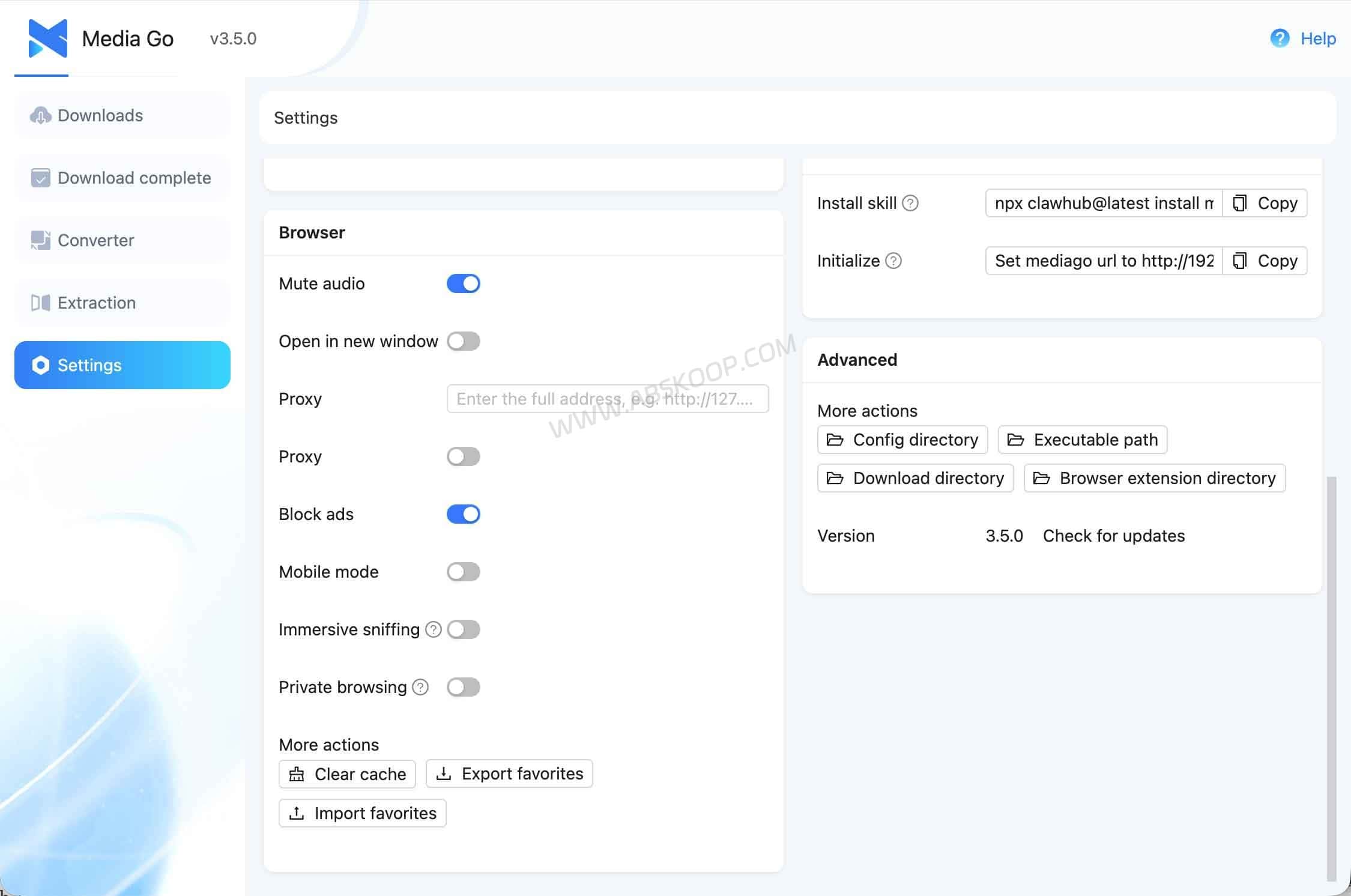The image size is (1351, 896).
Task: Turn on Private browsing toggle
Action: coord(464,687)
